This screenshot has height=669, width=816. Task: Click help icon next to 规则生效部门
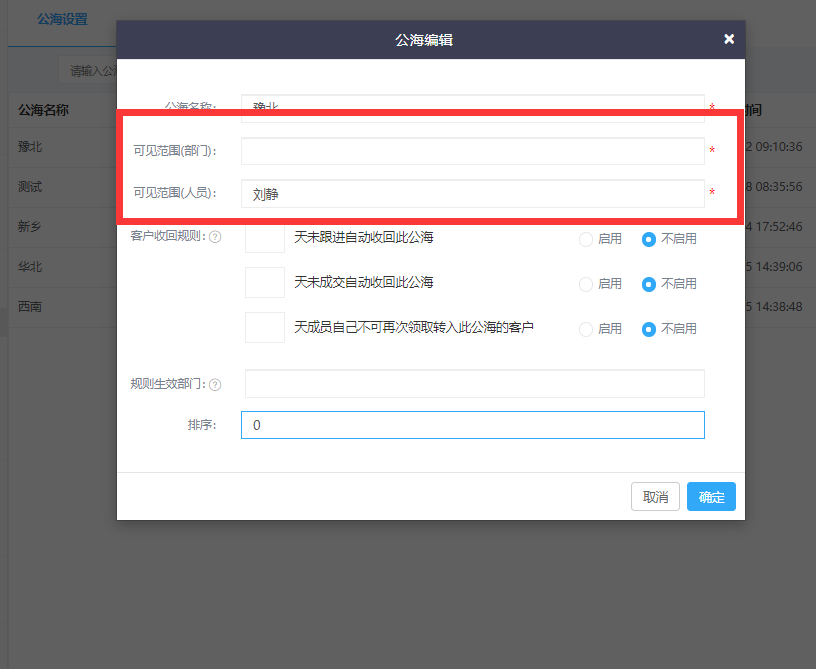(215, 384)
